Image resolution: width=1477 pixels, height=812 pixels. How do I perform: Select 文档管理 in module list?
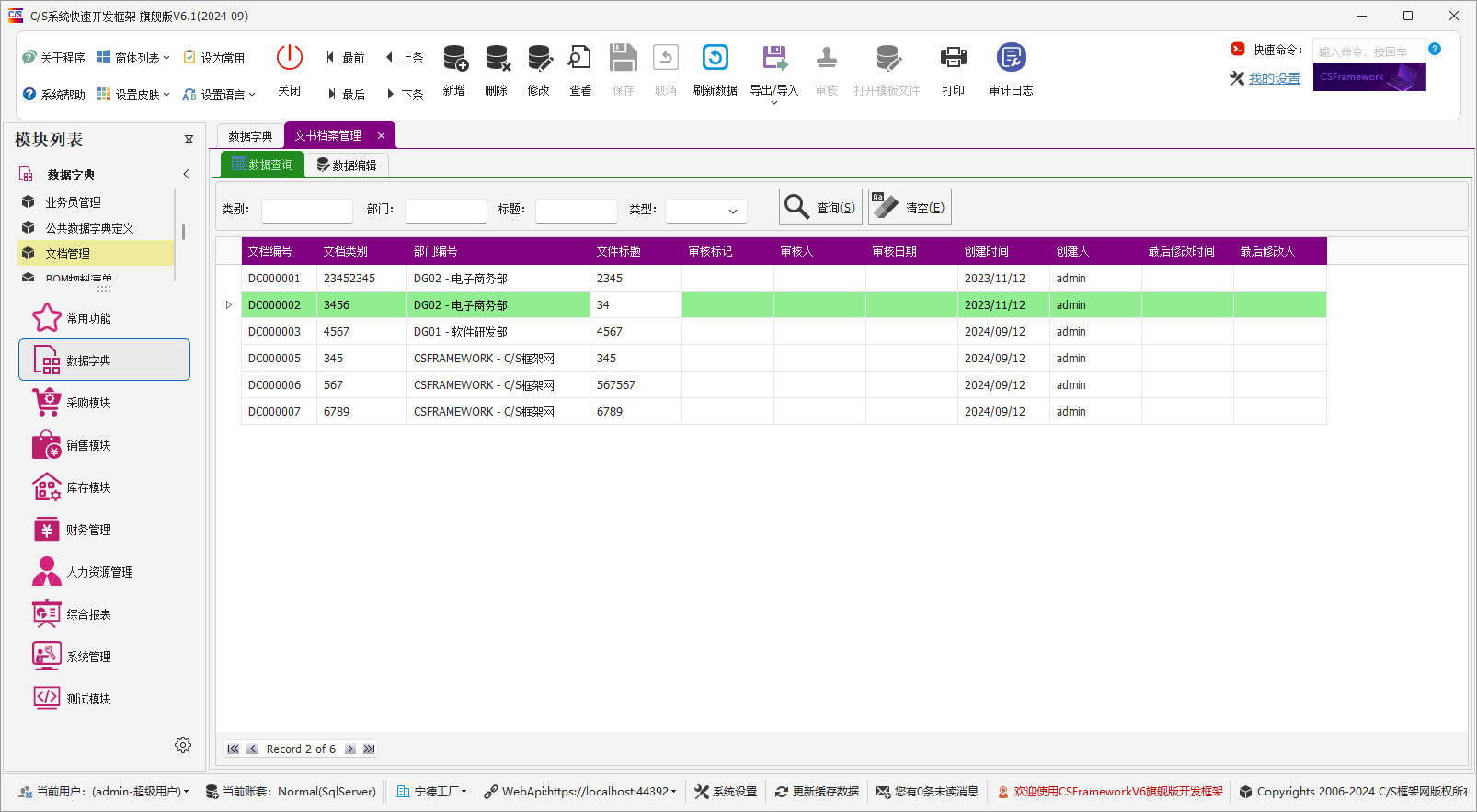pyautogui.click(x=96, y=254)
